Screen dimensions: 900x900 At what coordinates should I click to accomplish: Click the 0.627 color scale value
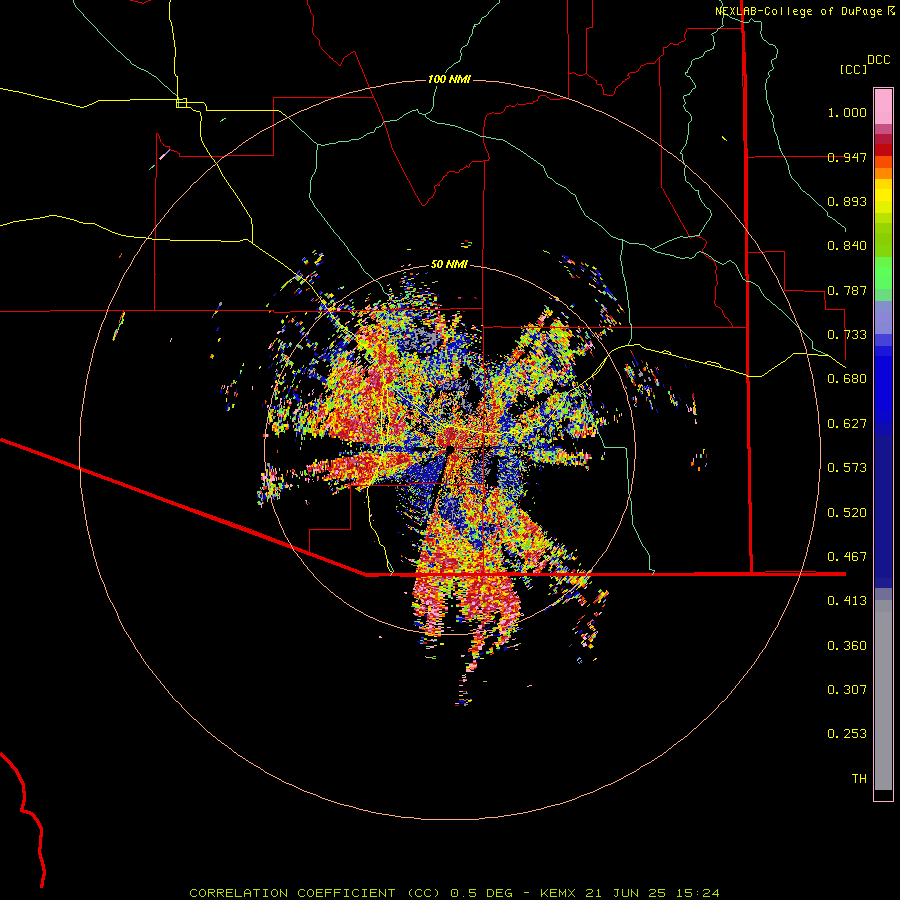(x=847, y=424)
